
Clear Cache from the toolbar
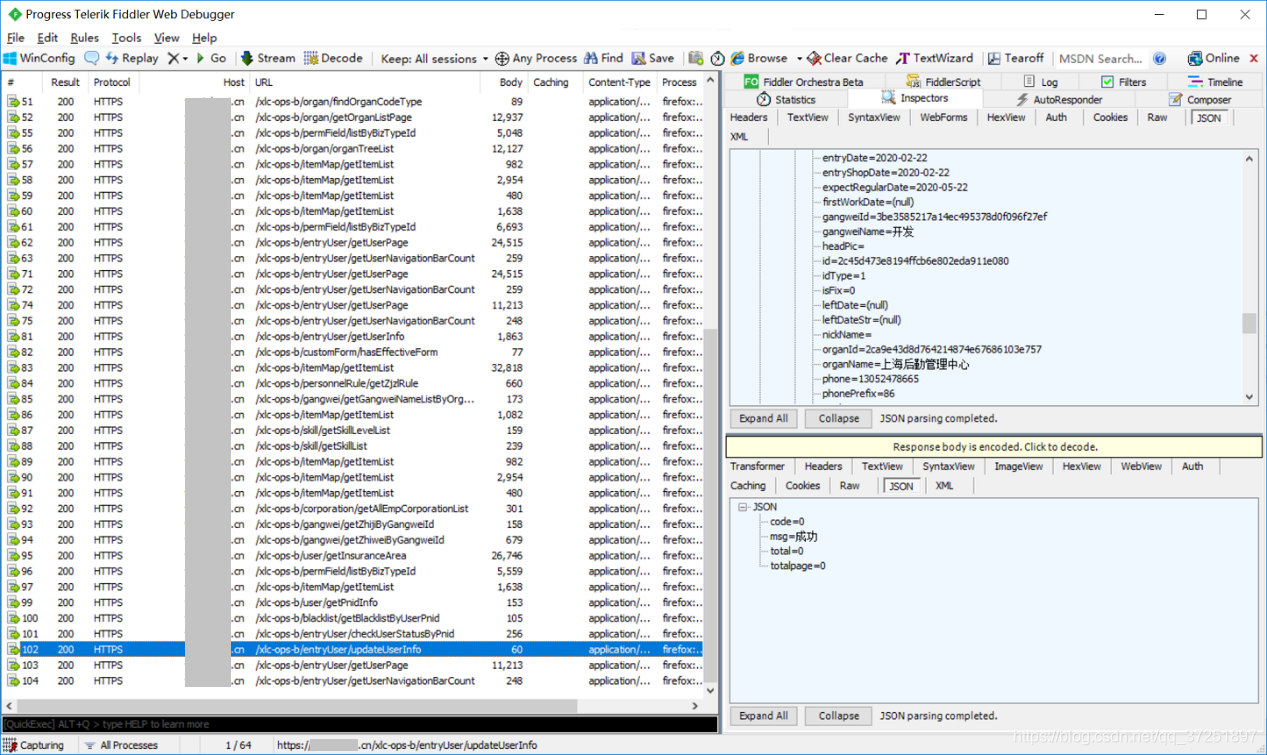pos(848,58)
